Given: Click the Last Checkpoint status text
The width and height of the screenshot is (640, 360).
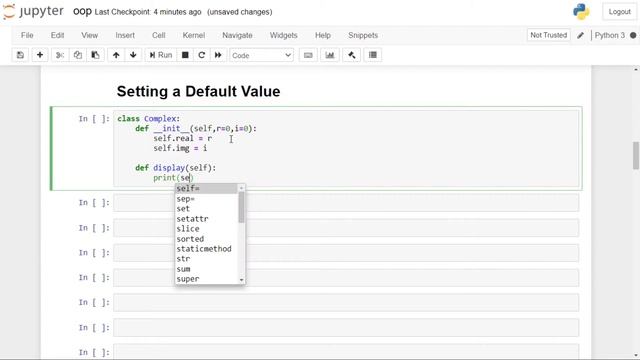Looking at the screenshot, I should click(148, 12).
